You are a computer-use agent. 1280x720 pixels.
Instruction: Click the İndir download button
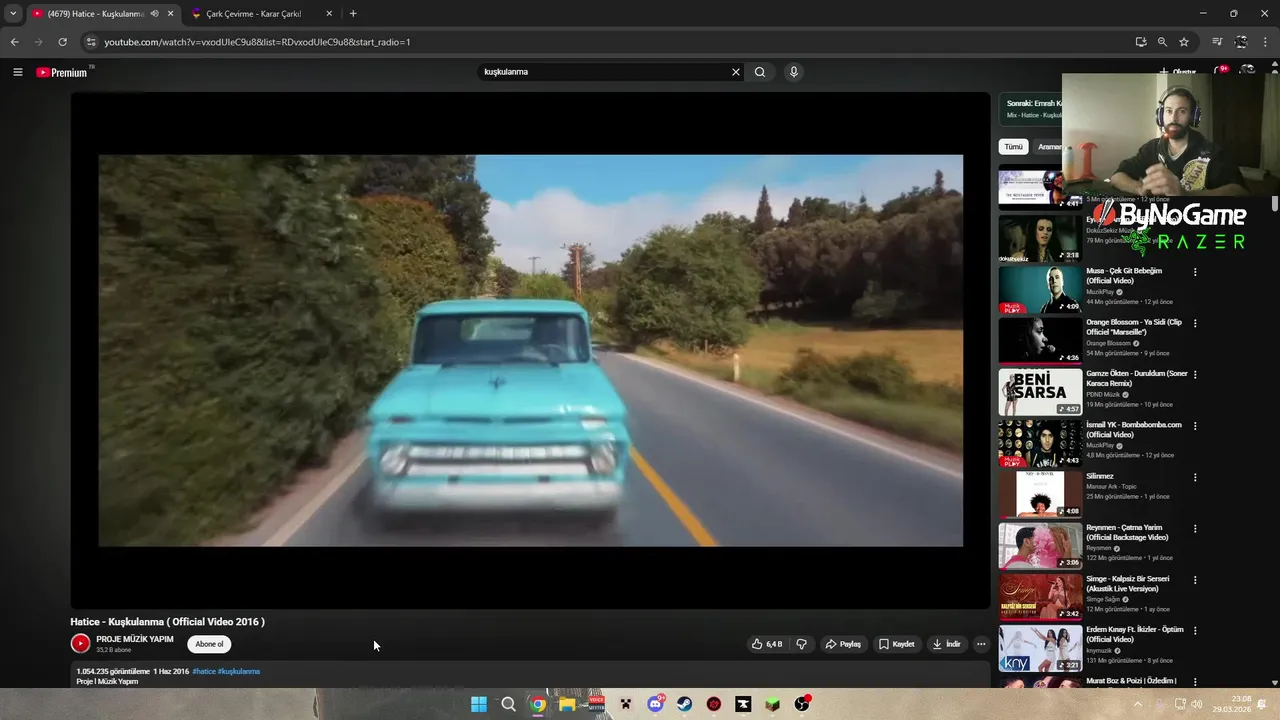pyautogui.click(x=946, y=644)
